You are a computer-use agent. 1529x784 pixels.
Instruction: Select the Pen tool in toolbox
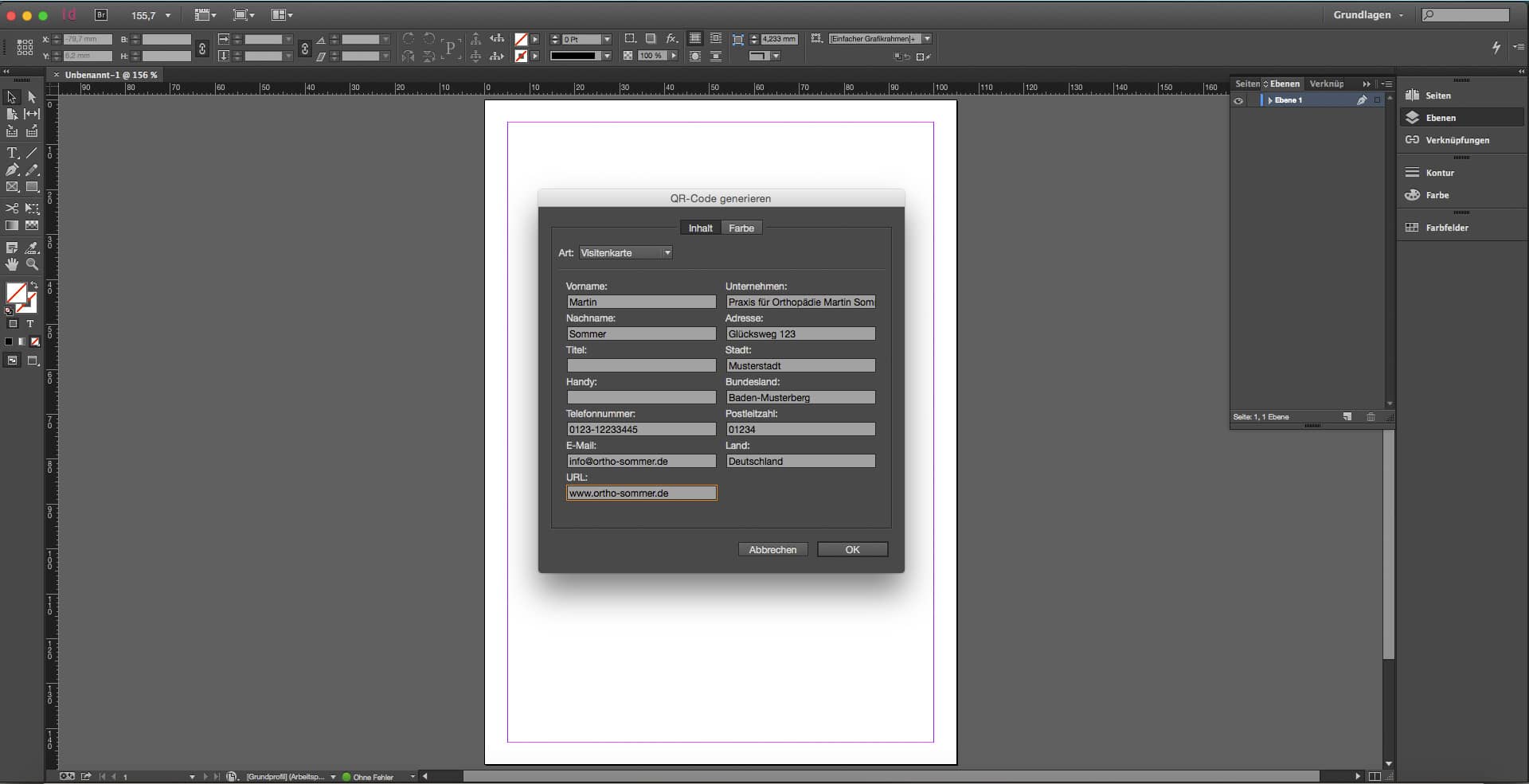click(x=12, y=170)
